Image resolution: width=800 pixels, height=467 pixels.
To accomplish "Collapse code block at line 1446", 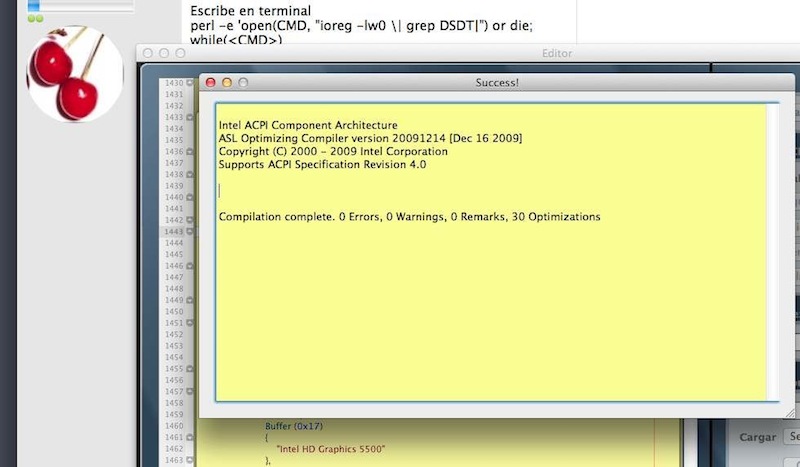I will (x=189, y=266).
